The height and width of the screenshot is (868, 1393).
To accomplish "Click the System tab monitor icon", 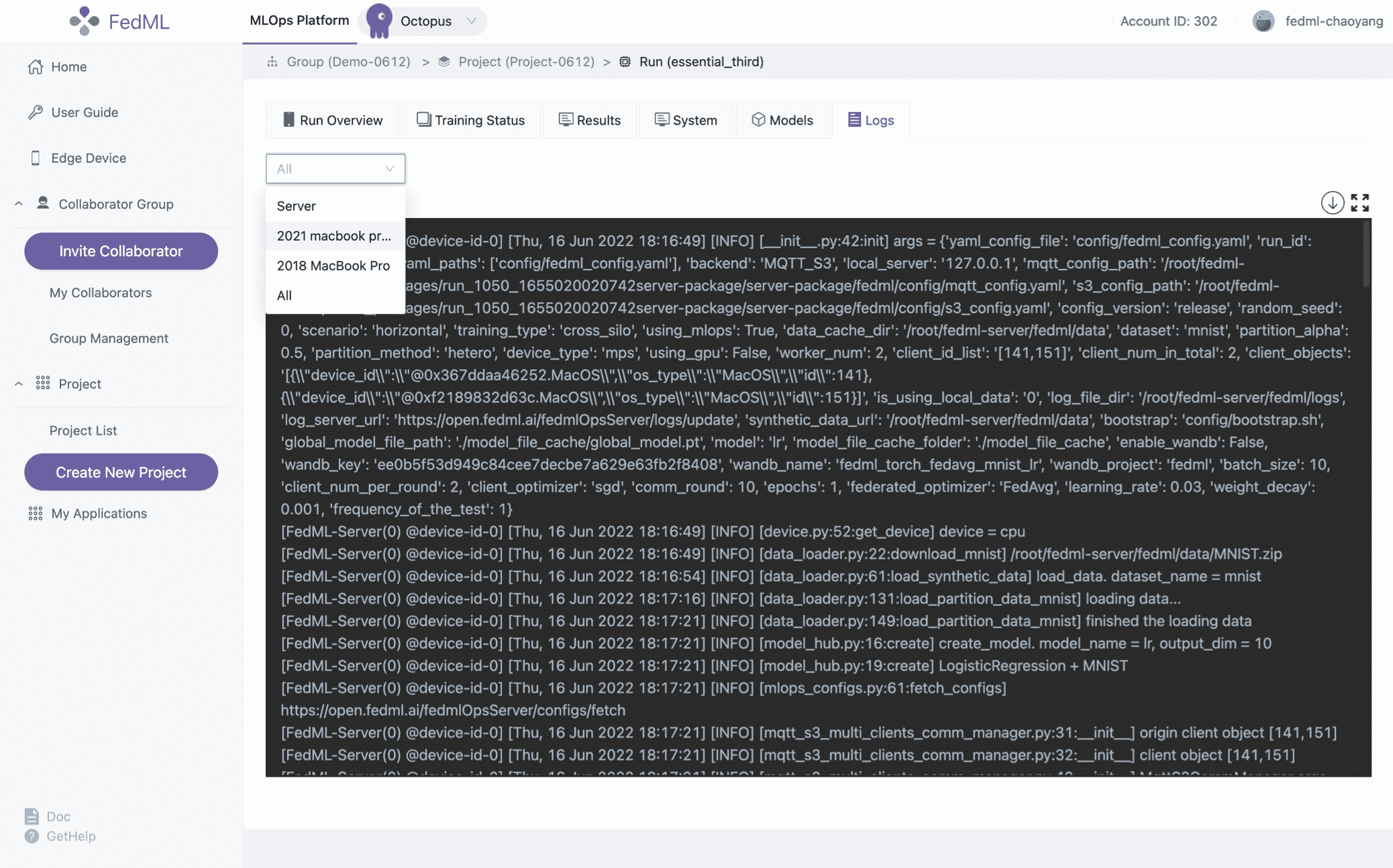I will click(x=662, y=119).
